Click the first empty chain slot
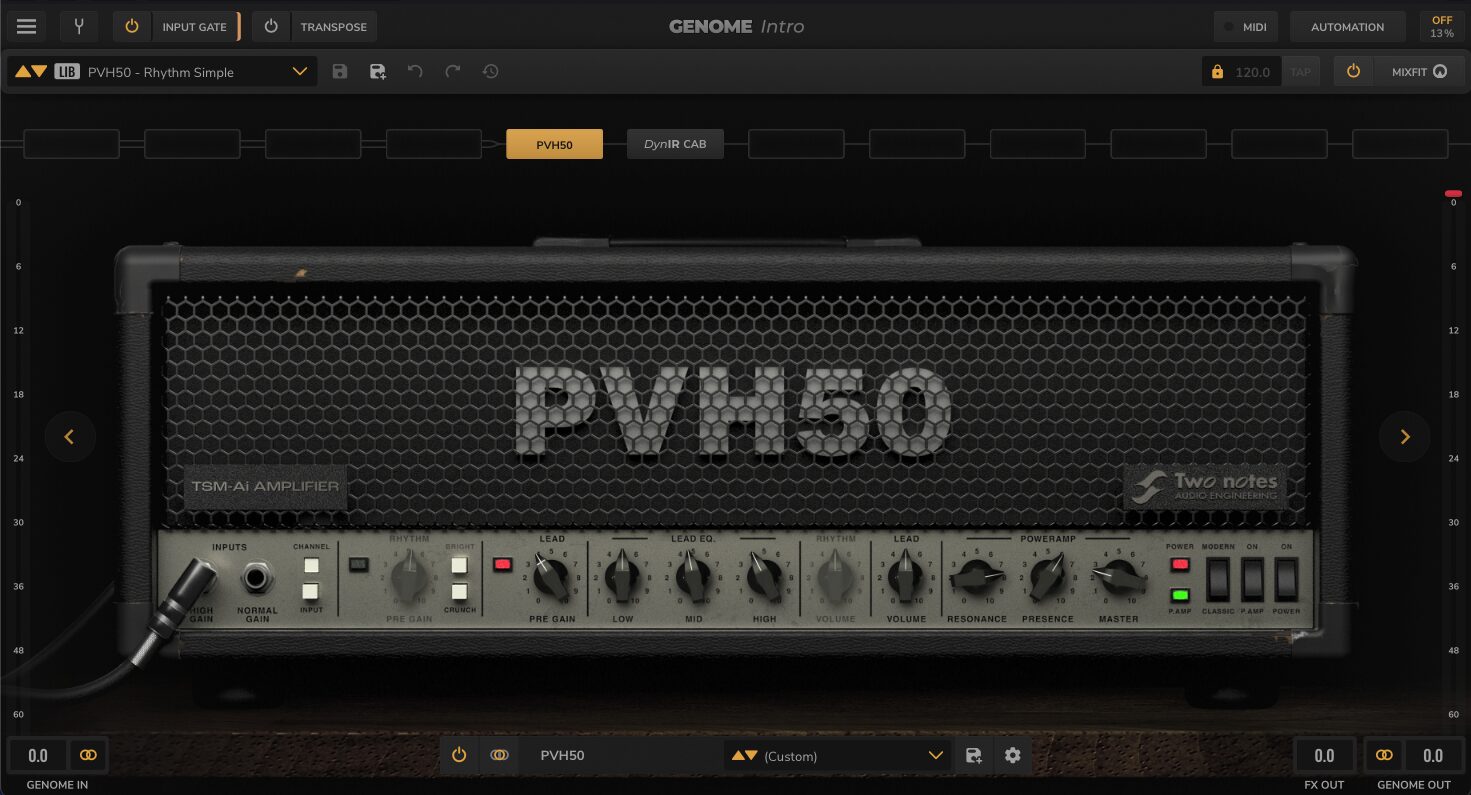The width and height of the screenshot is (1471, 795). (71, 144)
